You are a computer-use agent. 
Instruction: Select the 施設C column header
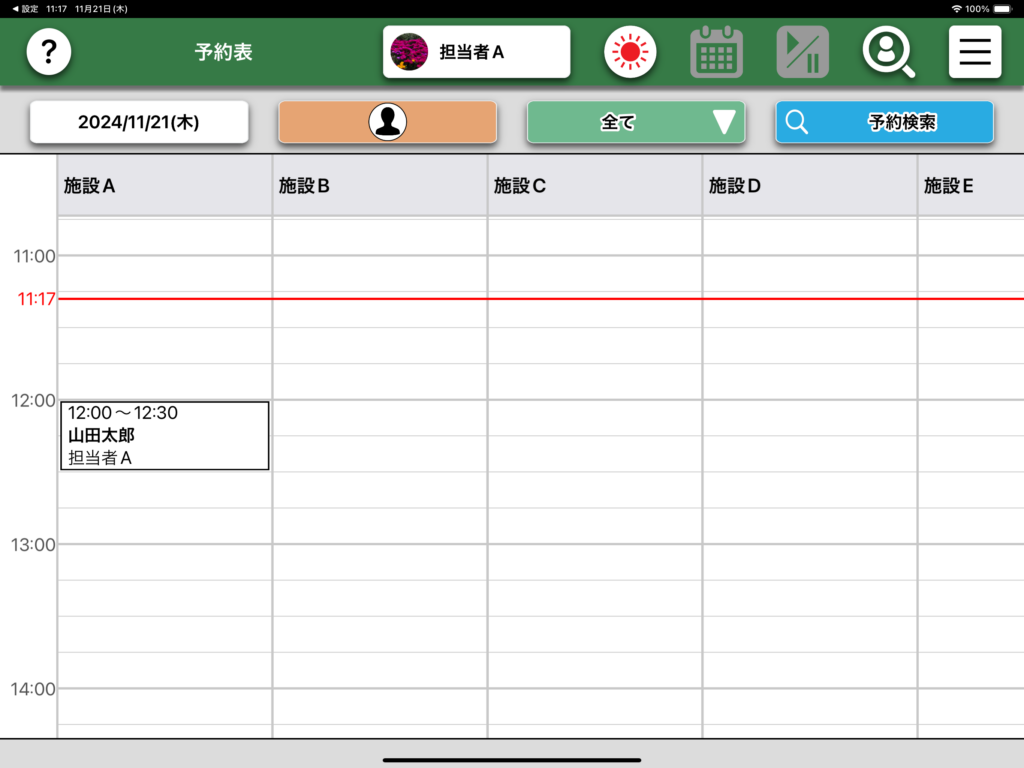click(x=594, y=186)
